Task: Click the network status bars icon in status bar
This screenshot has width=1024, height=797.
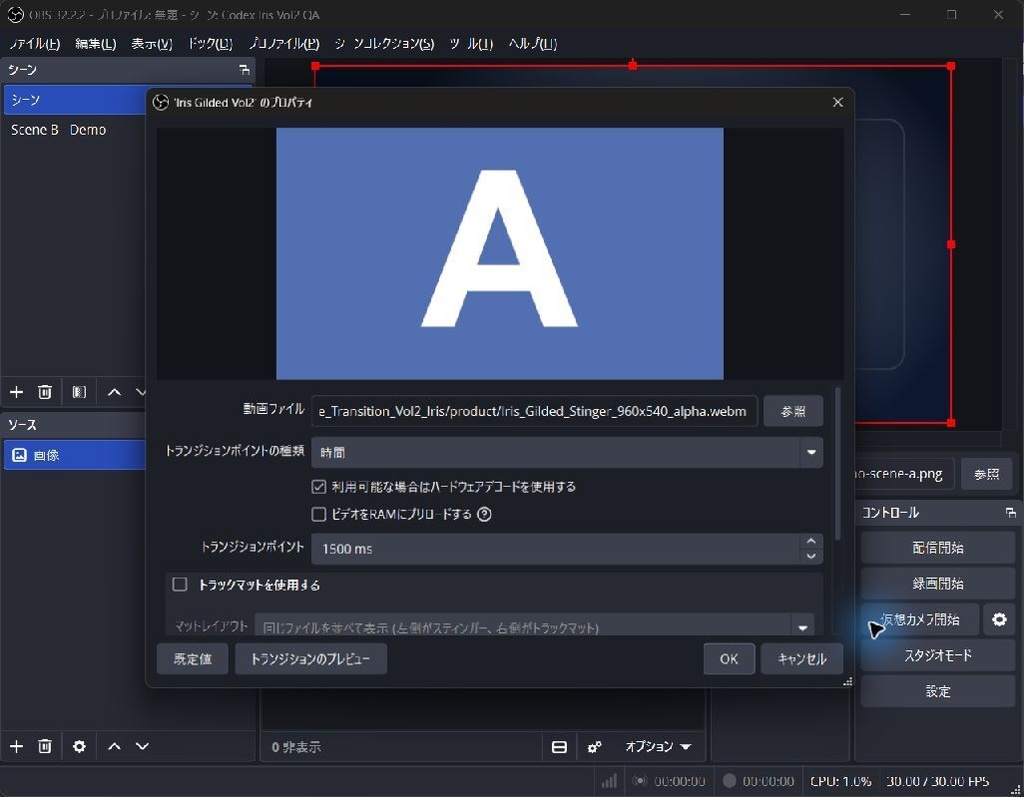Action: (x=609, y=781)
